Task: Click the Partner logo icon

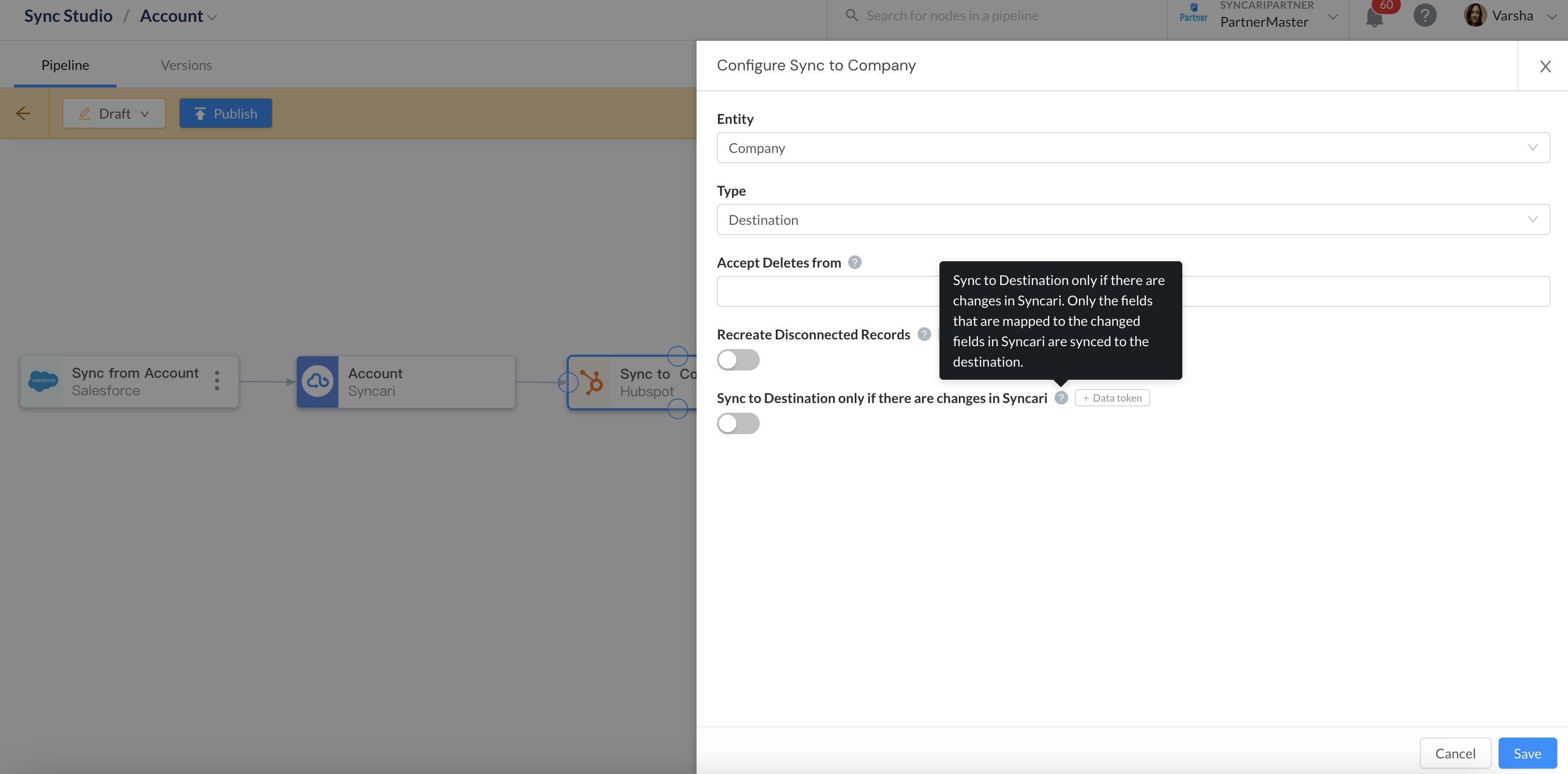Action: click(x=1193, y=13)
